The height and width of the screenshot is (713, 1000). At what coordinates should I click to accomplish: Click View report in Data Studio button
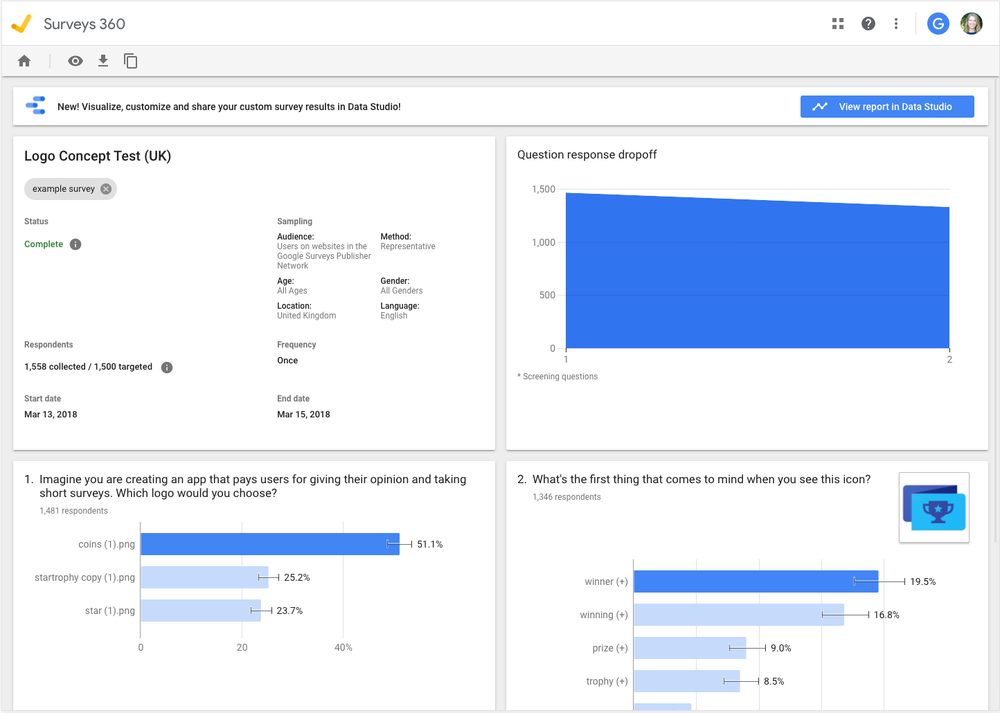tap(887, 106)
